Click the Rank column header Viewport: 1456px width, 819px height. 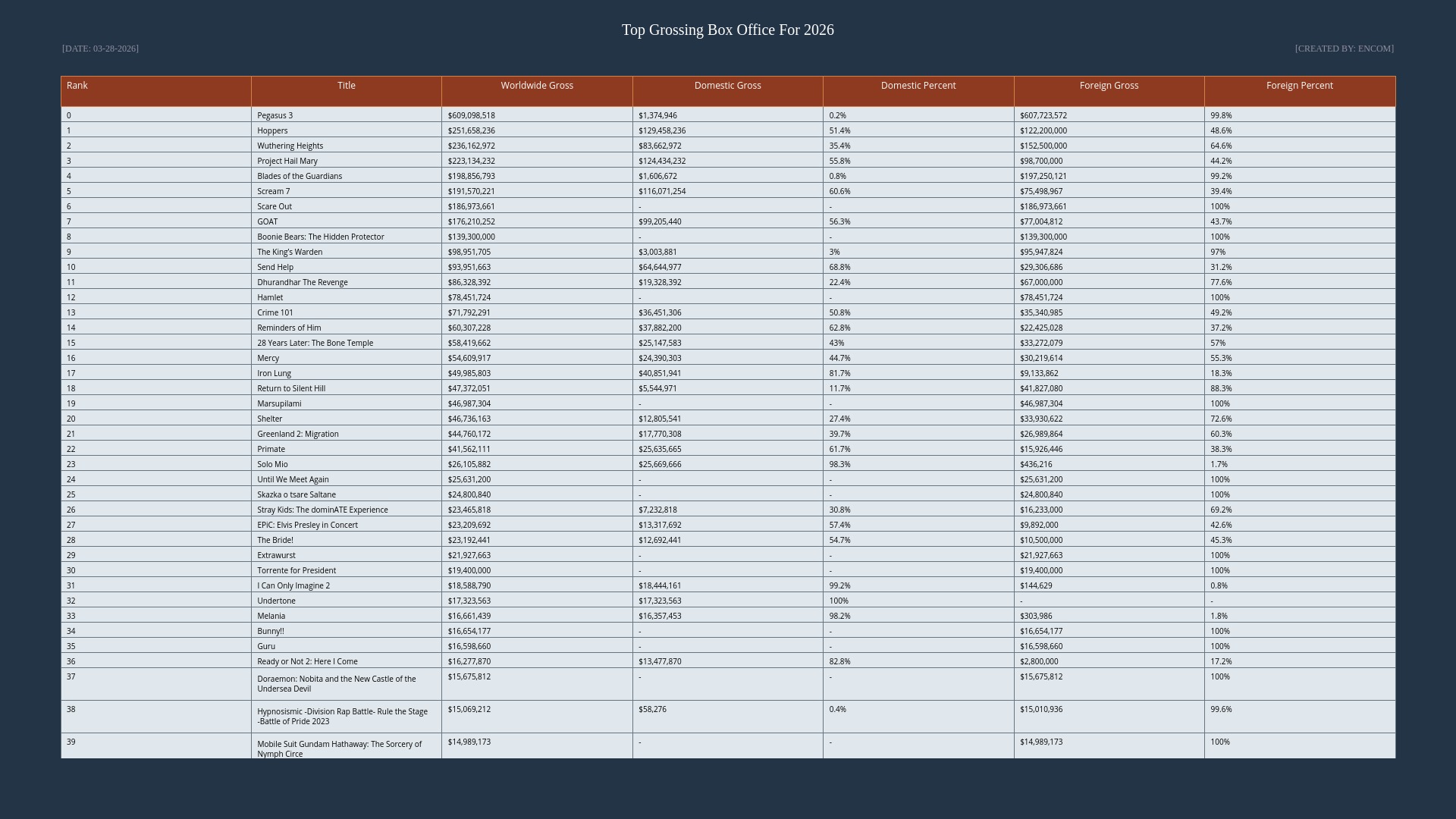(x=77, y=86)
